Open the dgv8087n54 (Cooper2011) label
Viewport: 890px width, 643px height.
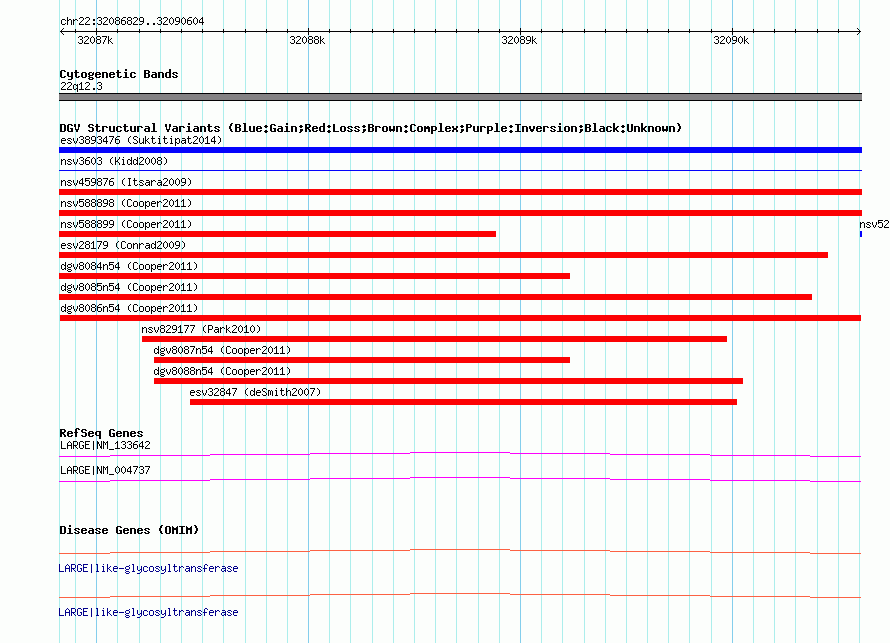click(x=222, y=350)
